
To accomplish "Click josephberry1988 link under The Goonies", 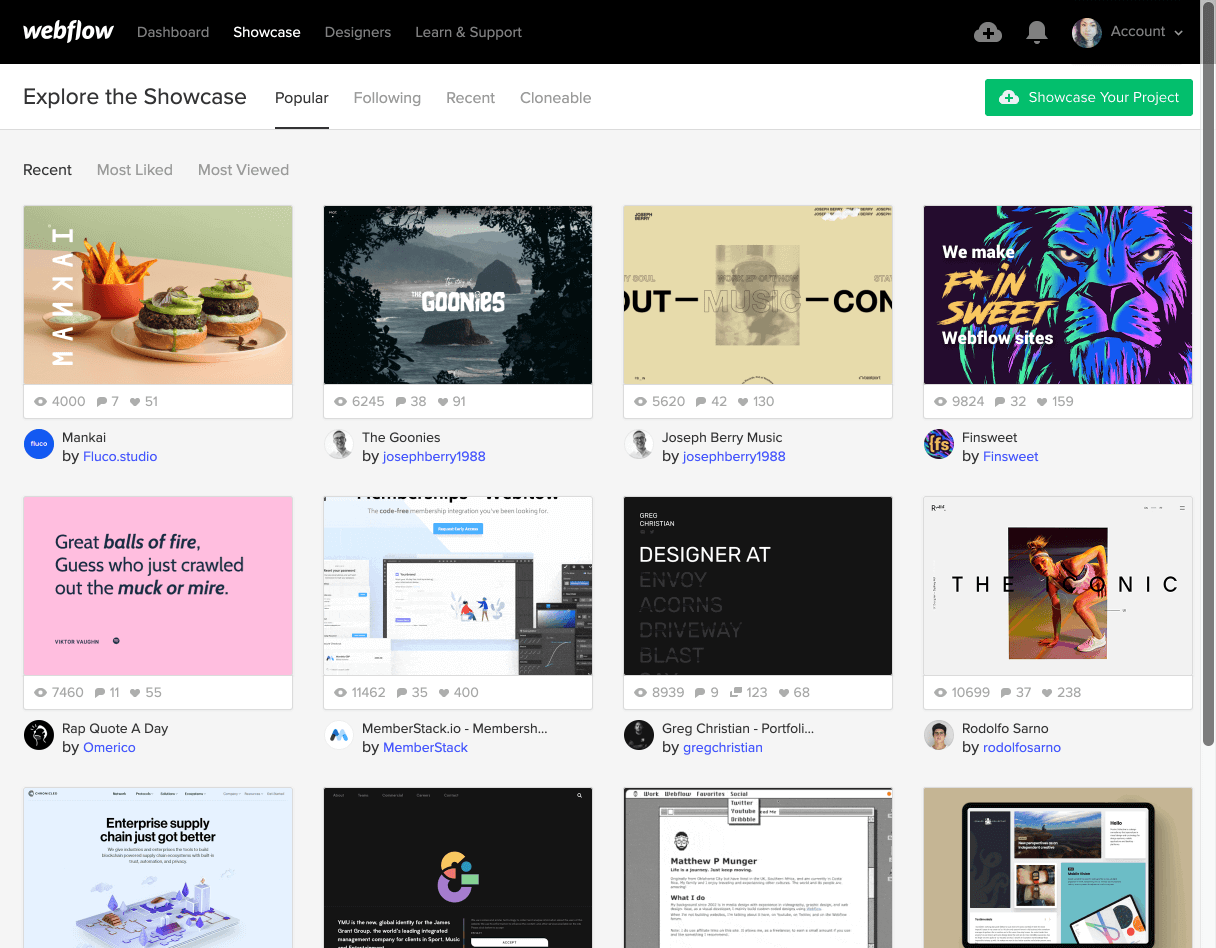I will tap(434, 456).
